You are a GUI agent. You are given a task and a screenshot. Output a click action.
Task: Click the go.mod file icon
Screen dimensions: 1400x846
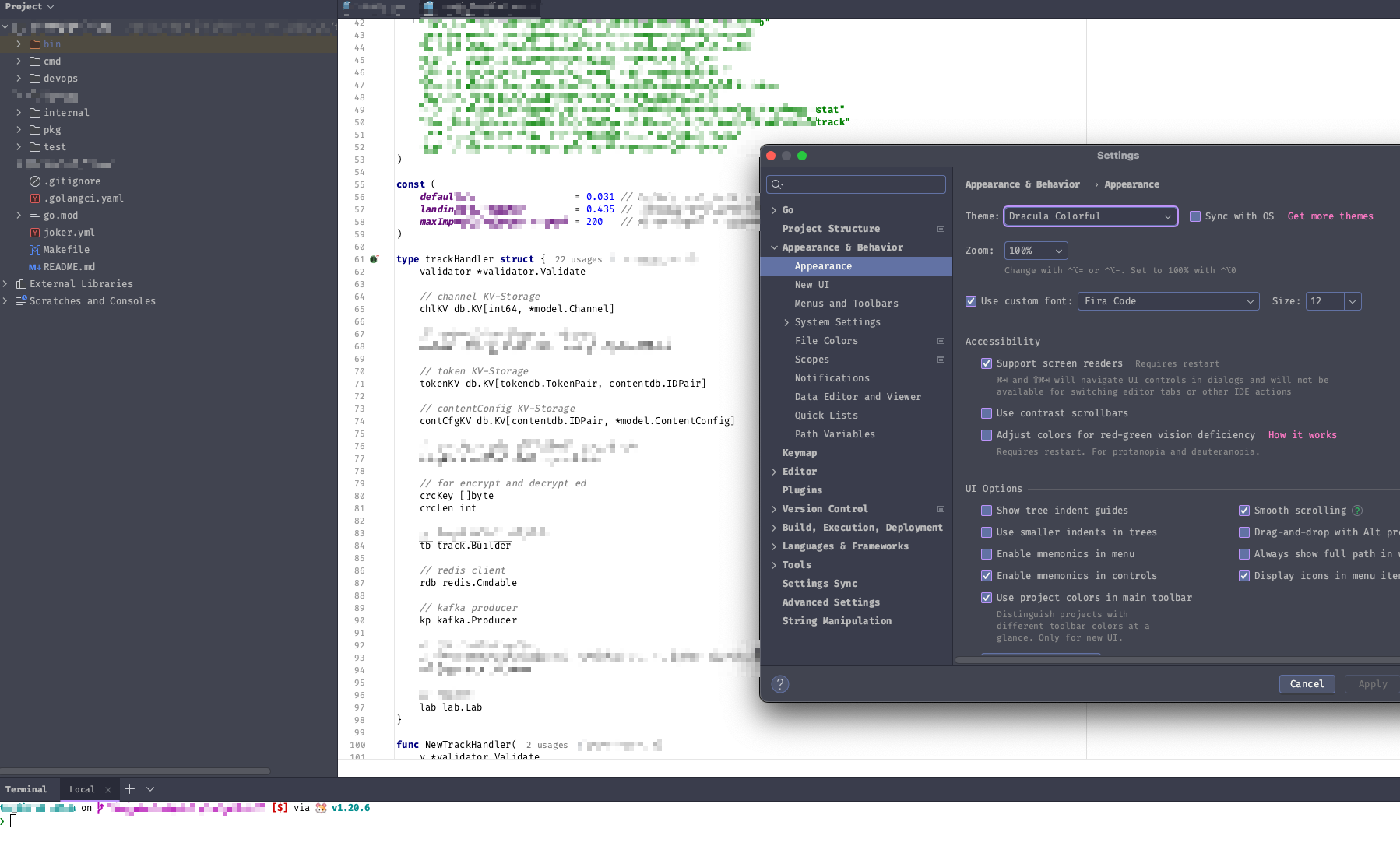(x=34, y=215)
